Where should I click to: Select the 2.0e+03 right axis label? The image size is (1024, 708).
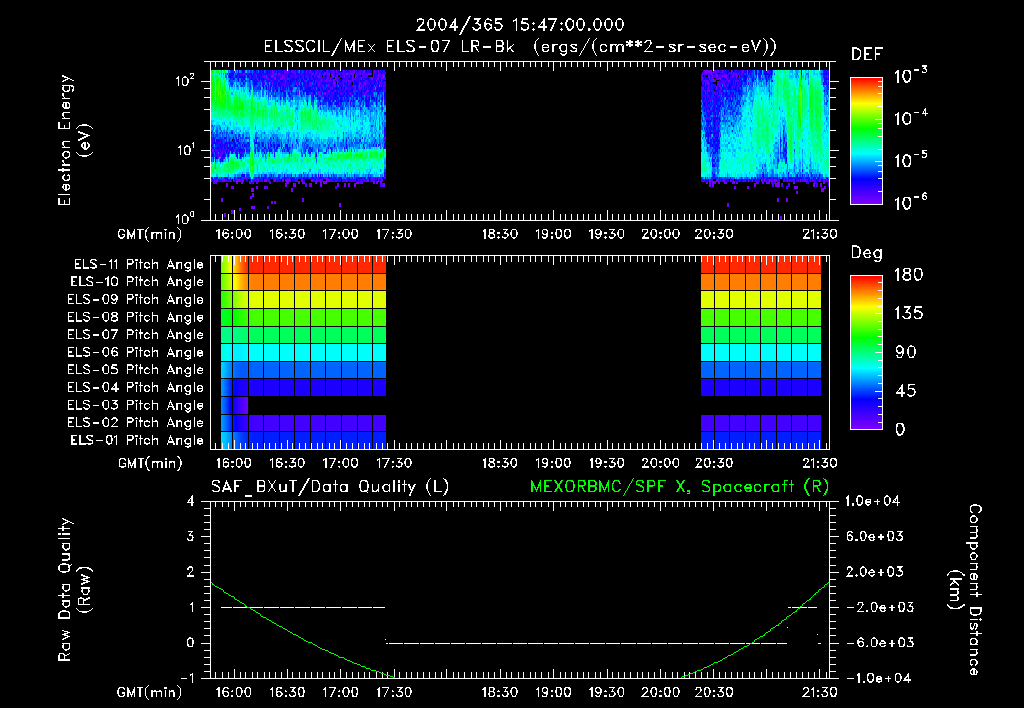875,571
